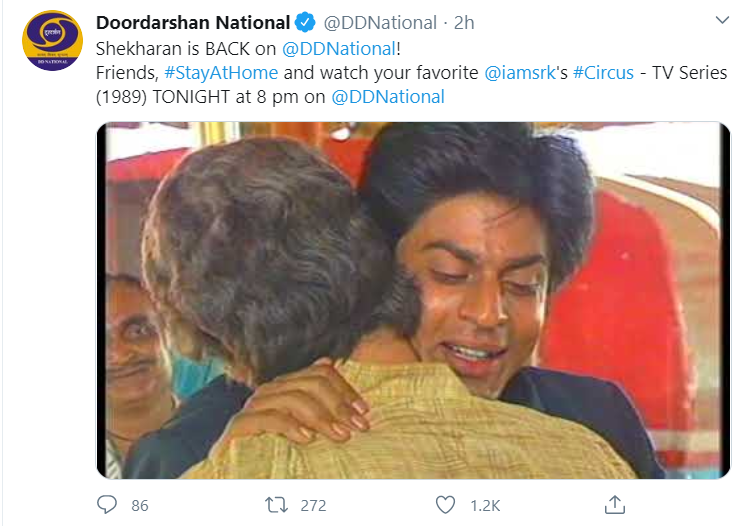Open the Doordarshan National profile avatar
Image resolution: width=751 pixels, height=526 pixels.
tap(51, 41)
